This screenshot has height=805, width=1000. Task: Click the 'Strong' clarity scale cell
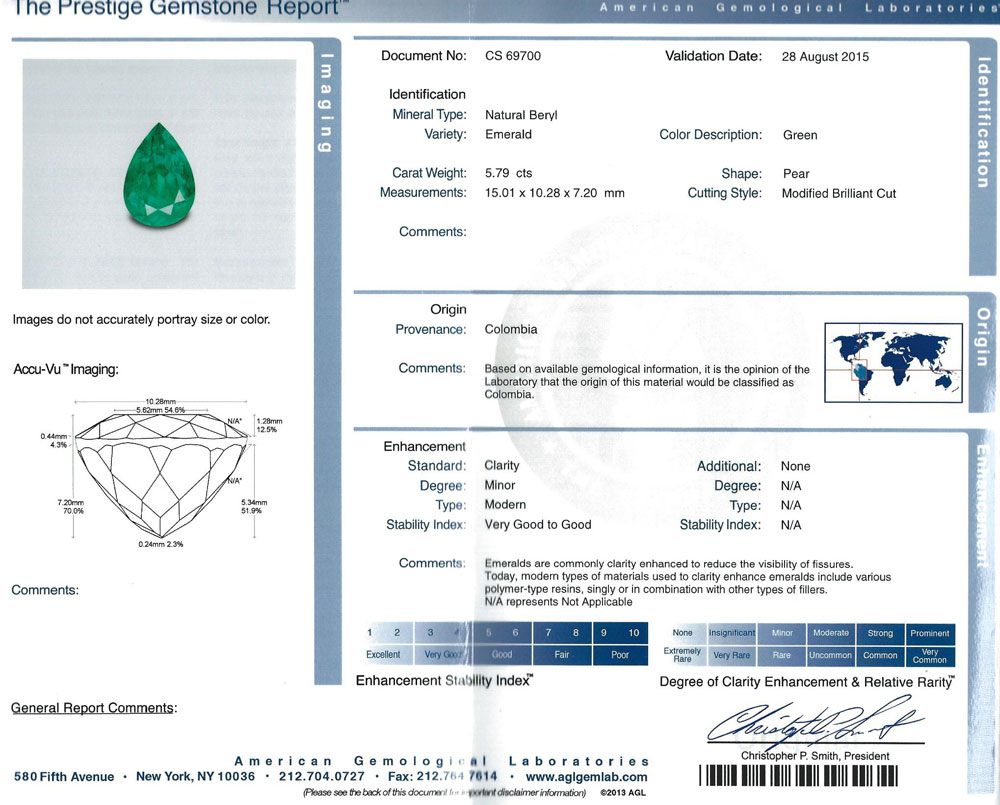[880, 633]
